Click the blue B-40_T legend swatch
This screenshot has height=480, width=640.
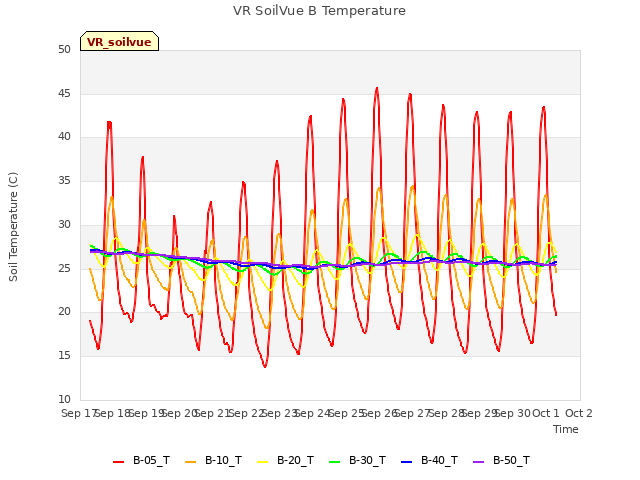pos(407,462)
